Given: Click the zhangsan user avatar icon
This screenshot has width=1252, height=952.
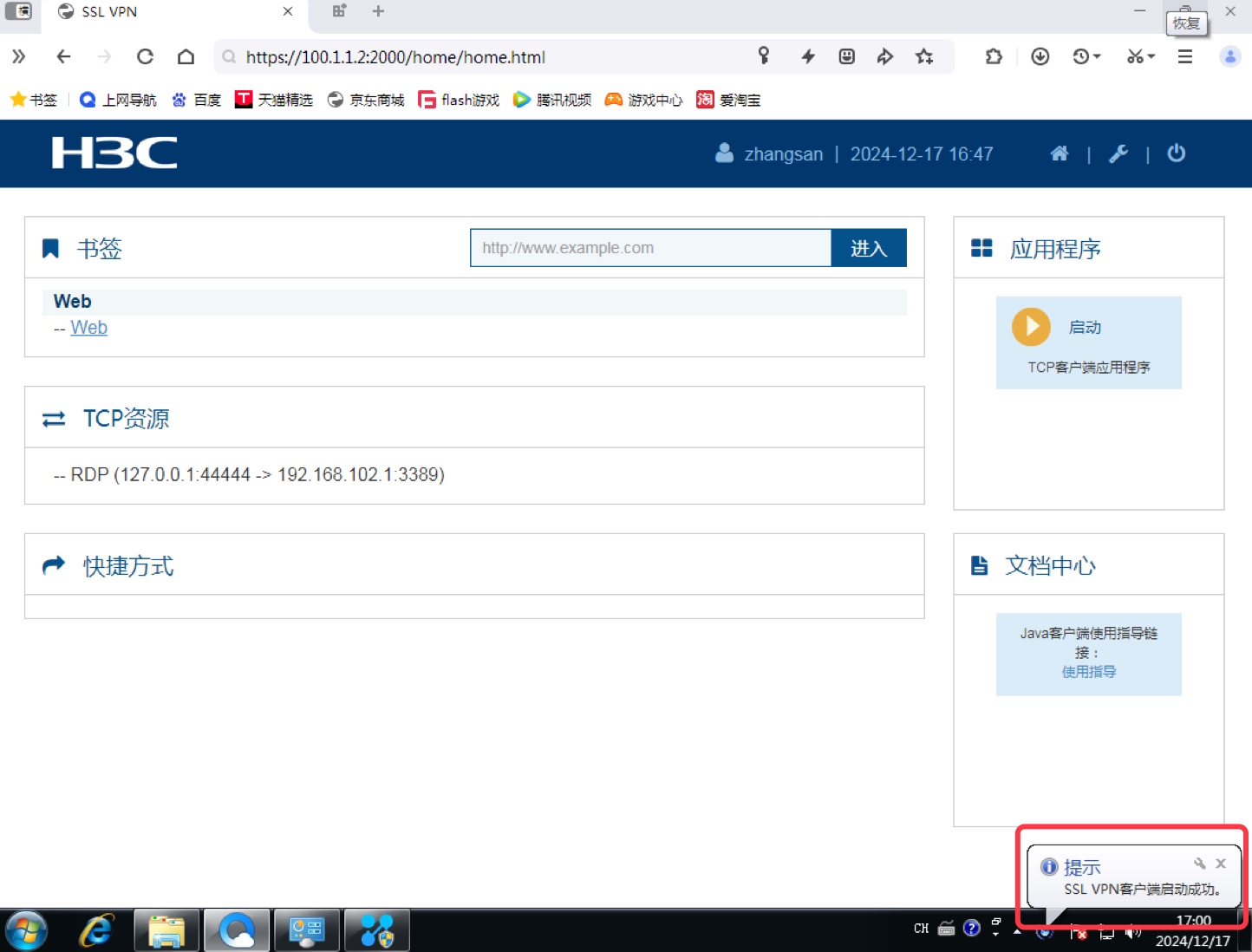Looking at the screenshot, I should click(724, 153).
